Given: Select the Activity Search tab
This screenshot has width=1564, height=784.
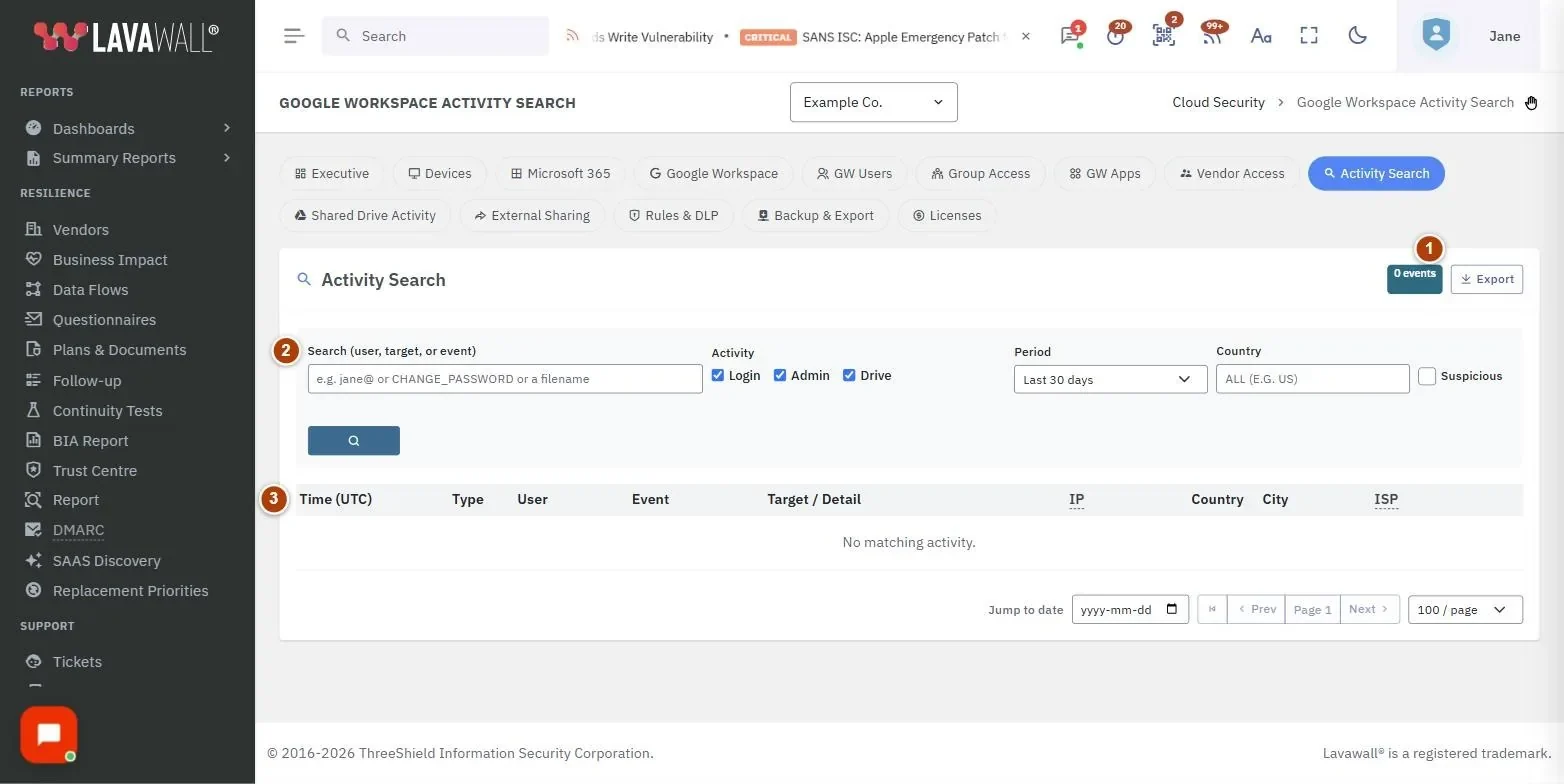Looking at the screenshot, I should coord(1376,173).
